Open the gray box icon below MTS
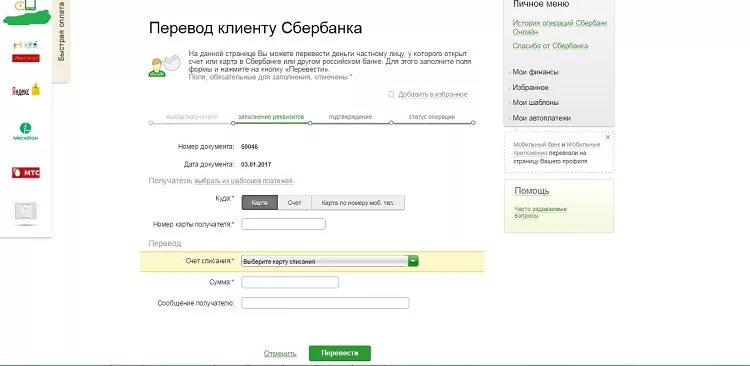 (x=25, y=211)
